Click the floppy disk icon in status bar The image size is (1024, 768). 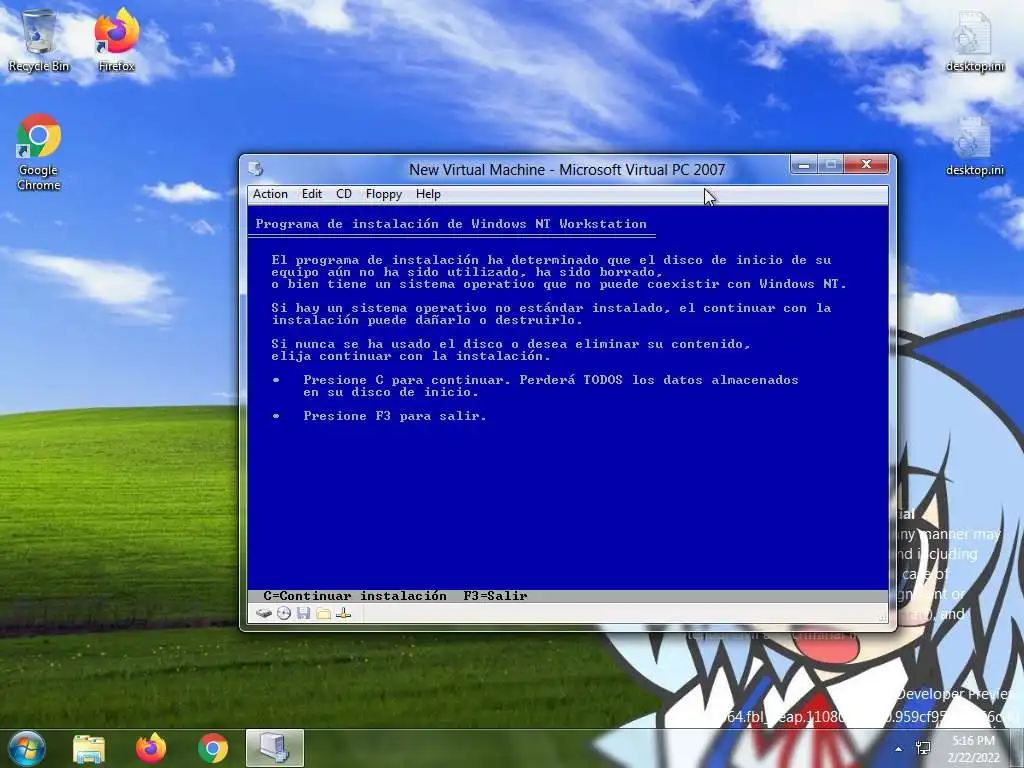click(303, 613)
